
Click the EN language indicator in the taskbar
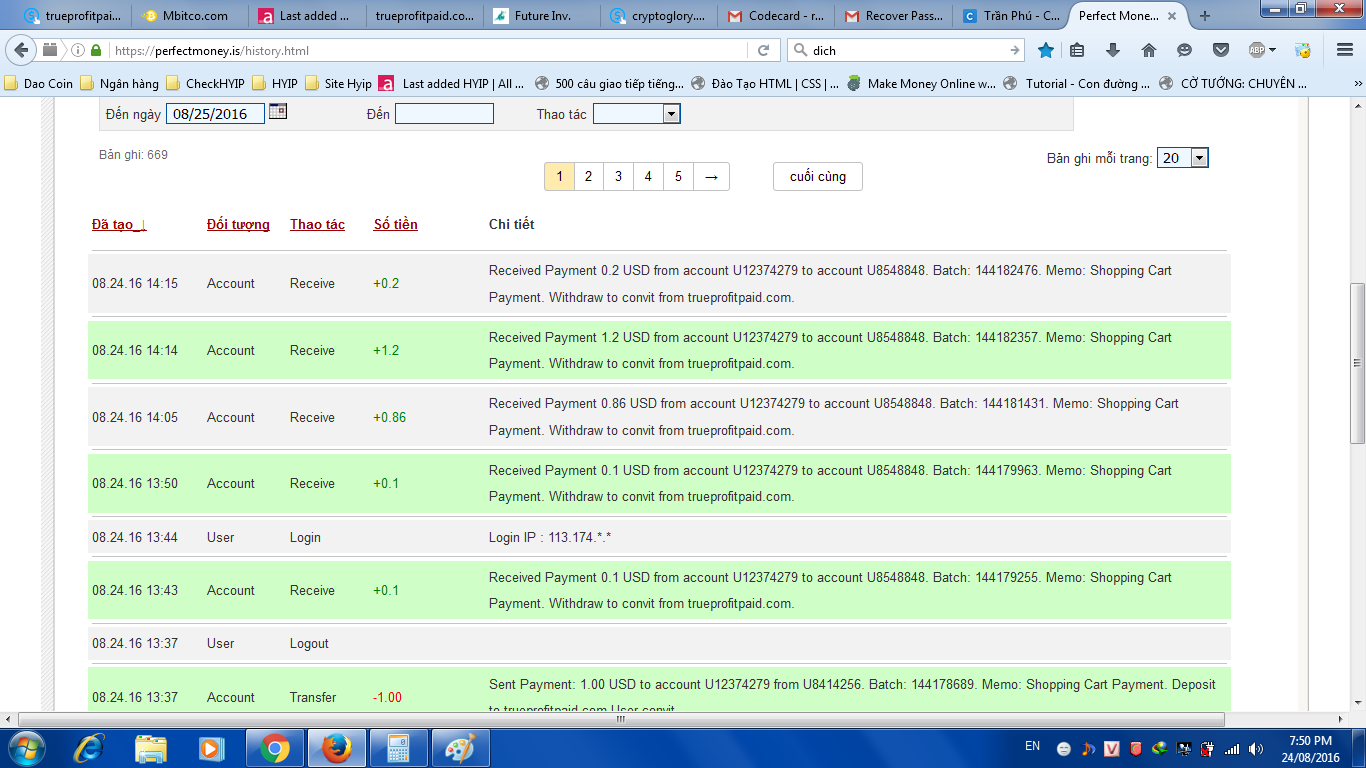[1033, 746]
